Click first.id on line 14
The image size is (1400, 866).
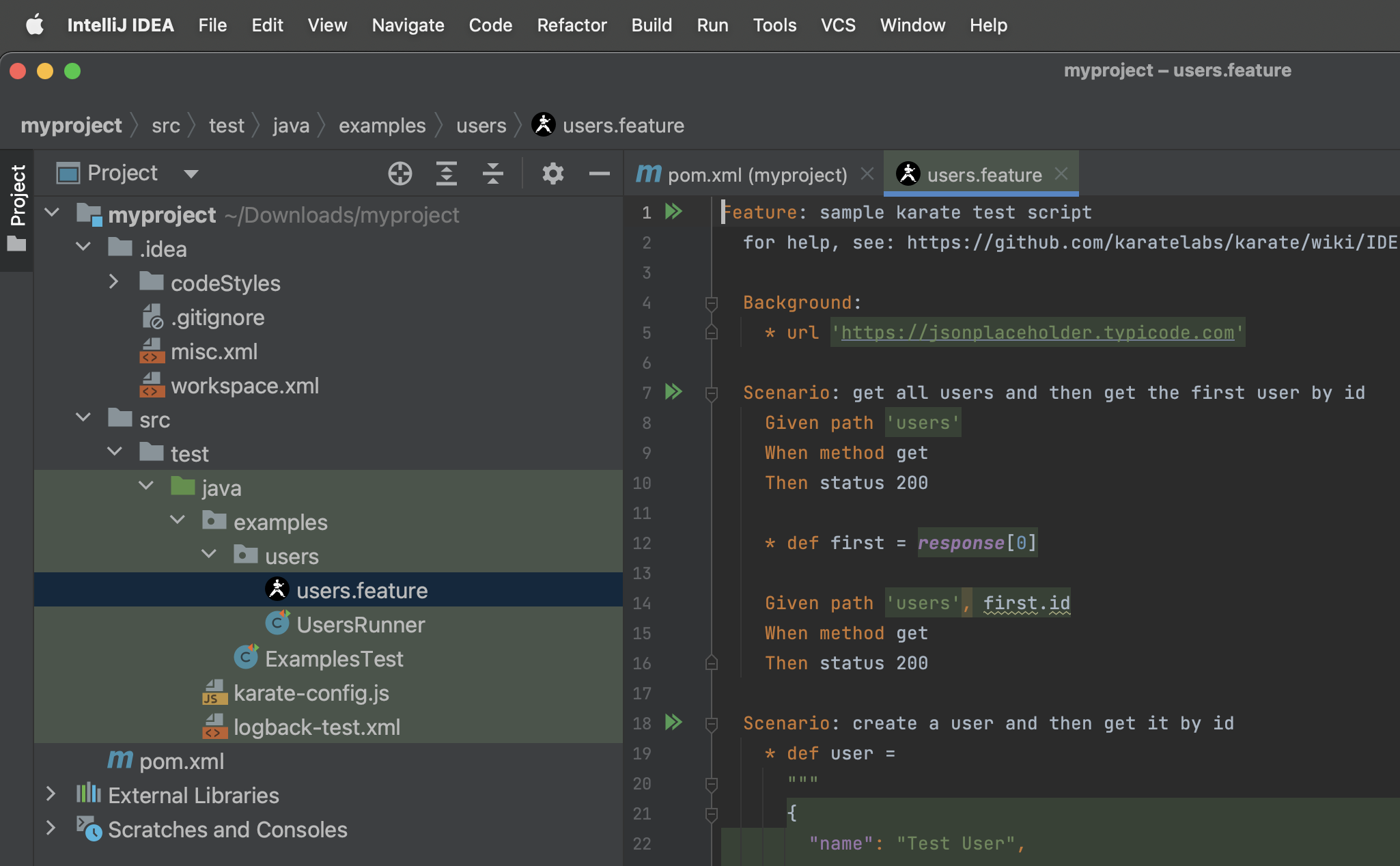coord(1026,603)
